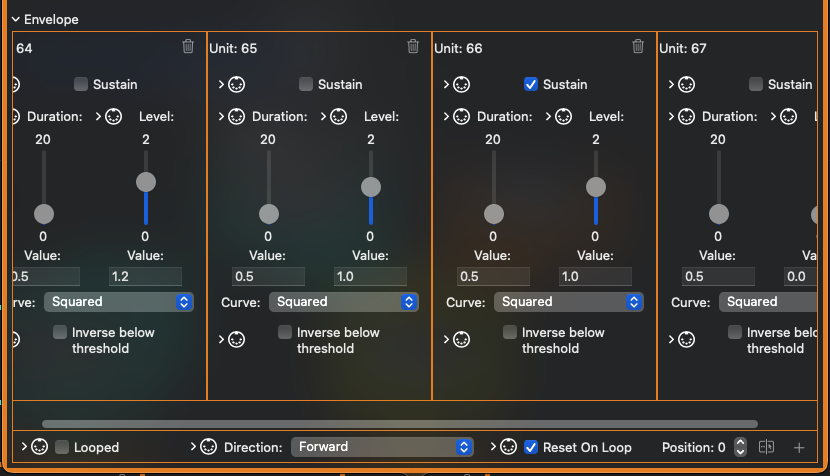Click the Duration value field in Unit 66
The image size is (830, 476).
click(x=494, y=277)
